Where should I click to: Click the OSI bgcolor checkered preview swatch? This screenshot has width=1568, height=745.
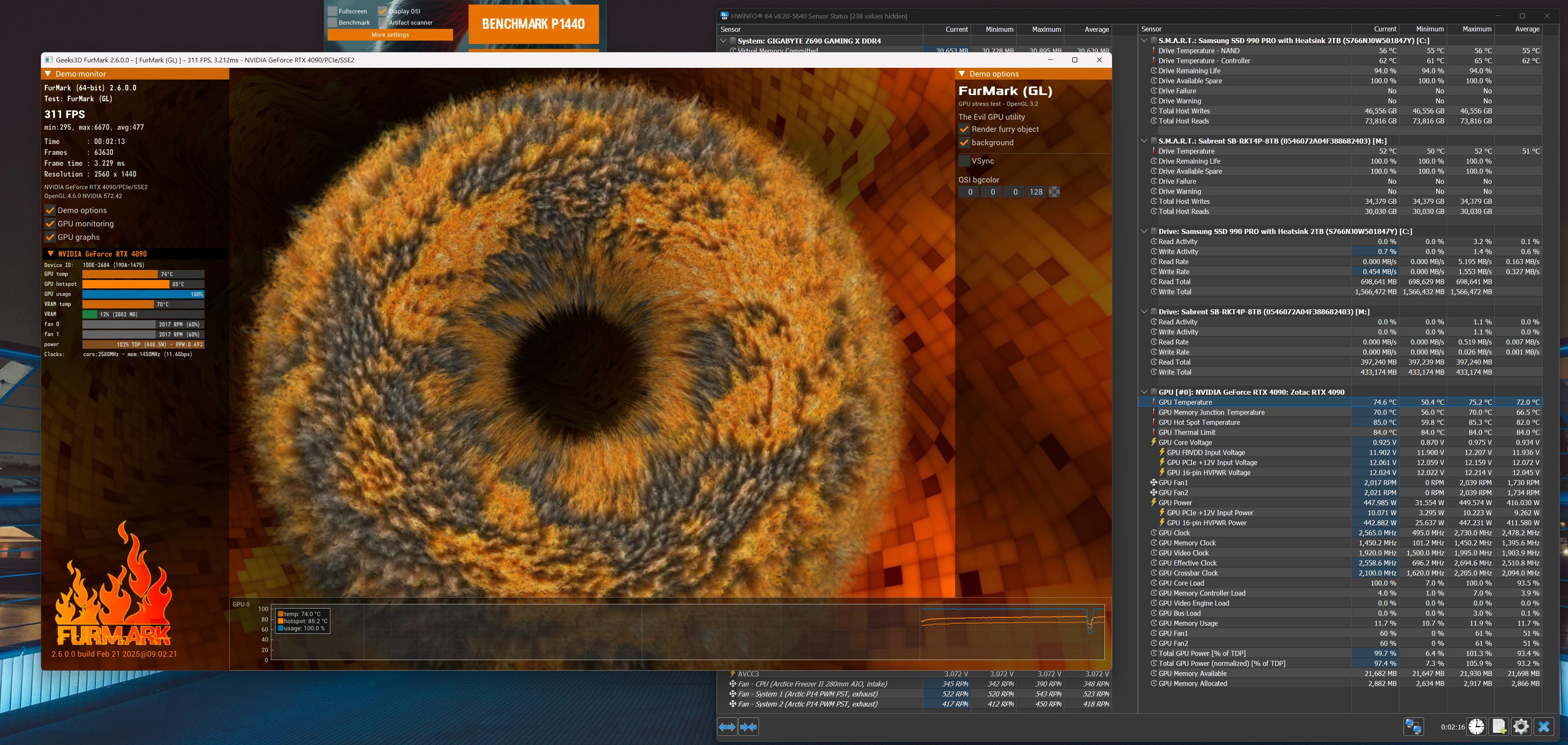1054,192
